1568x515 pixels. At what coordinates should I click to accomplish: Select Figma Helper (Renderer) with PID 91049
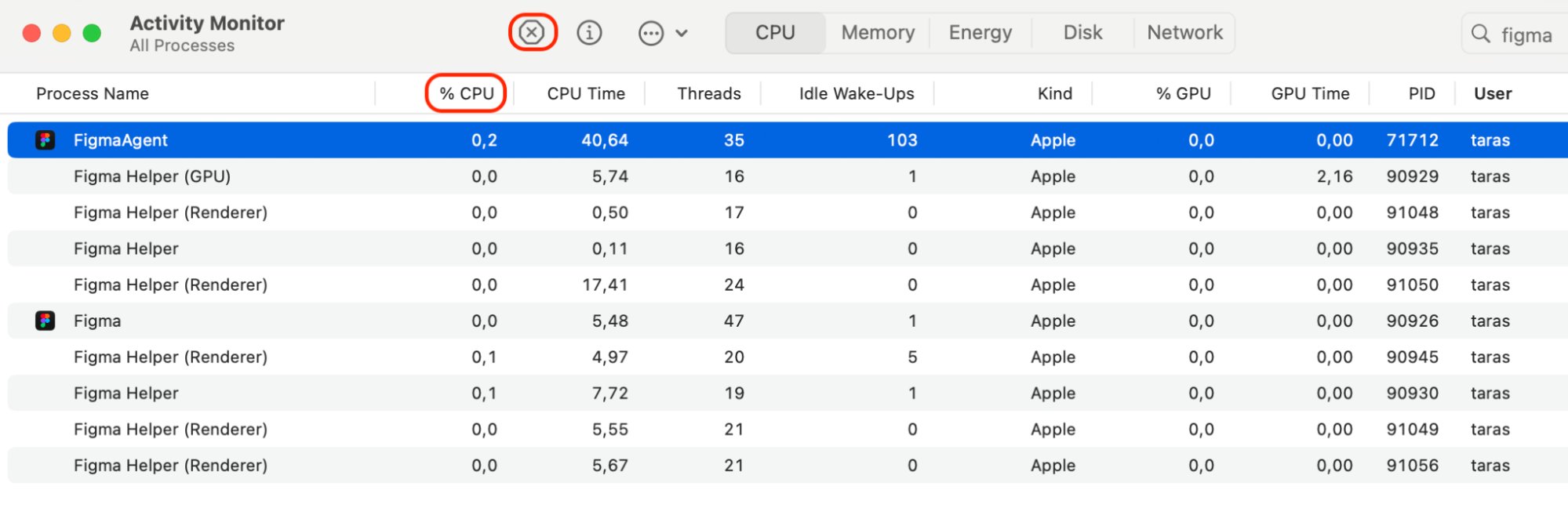click(788, 429)
